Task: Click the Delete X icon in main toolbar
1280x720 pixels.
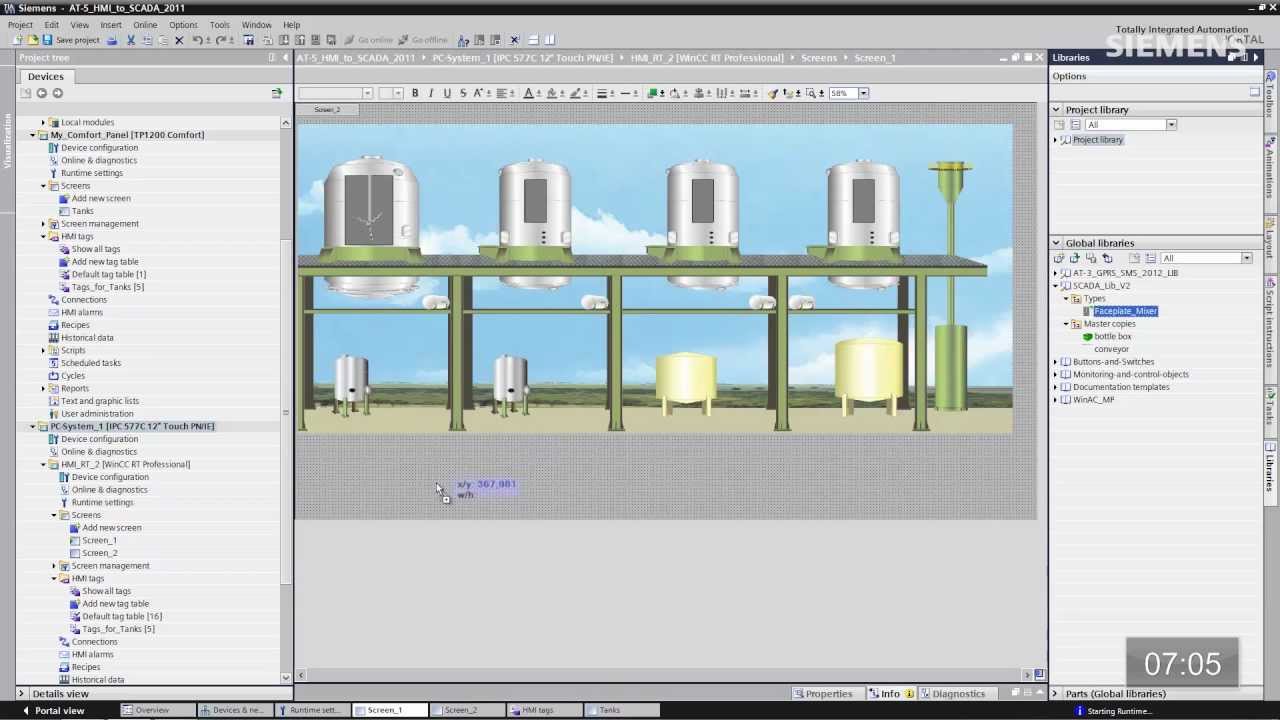Action: coord(179,40)
